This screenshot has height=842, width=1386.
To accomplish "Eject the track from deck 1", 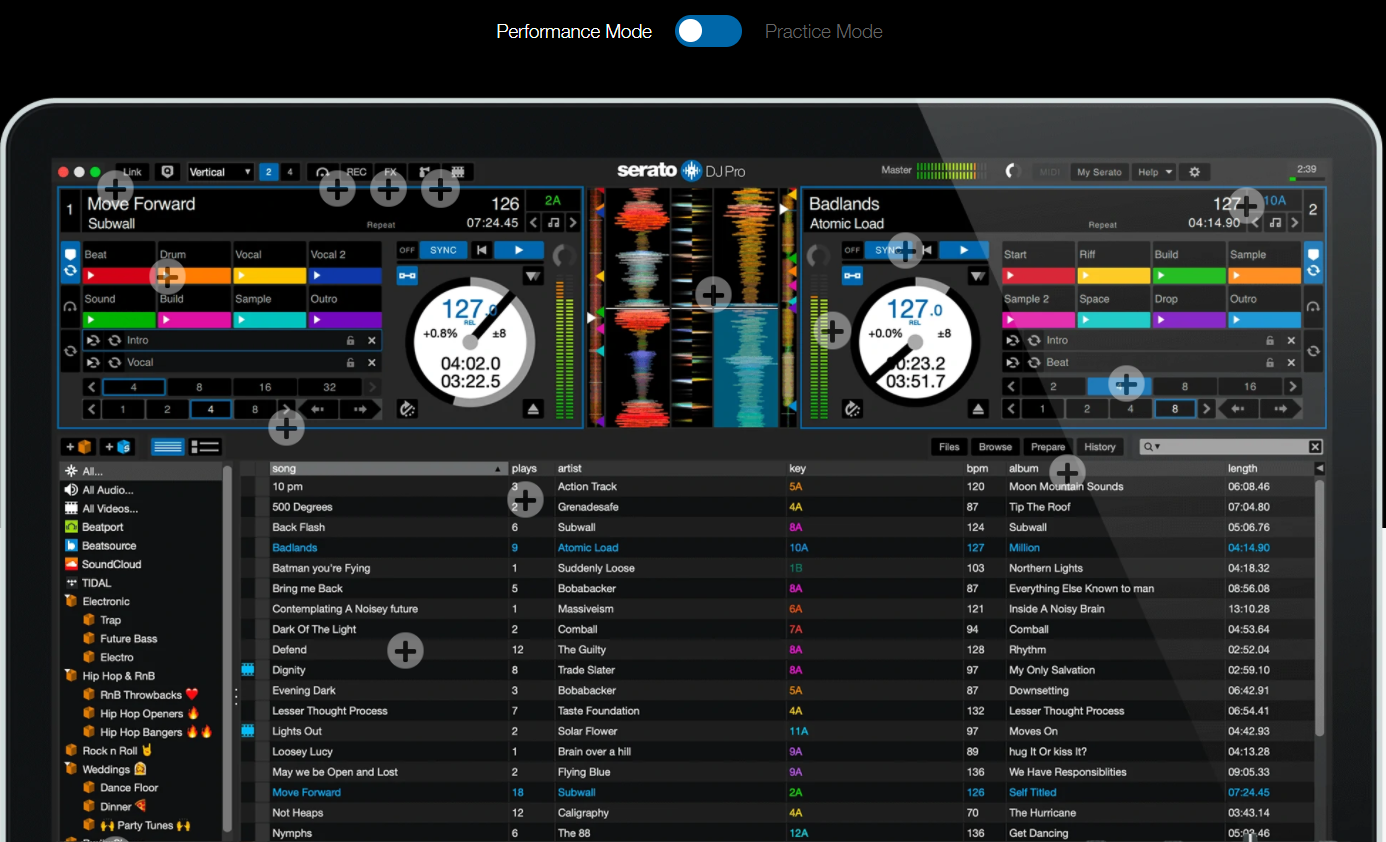I will (x=530, y=408).
